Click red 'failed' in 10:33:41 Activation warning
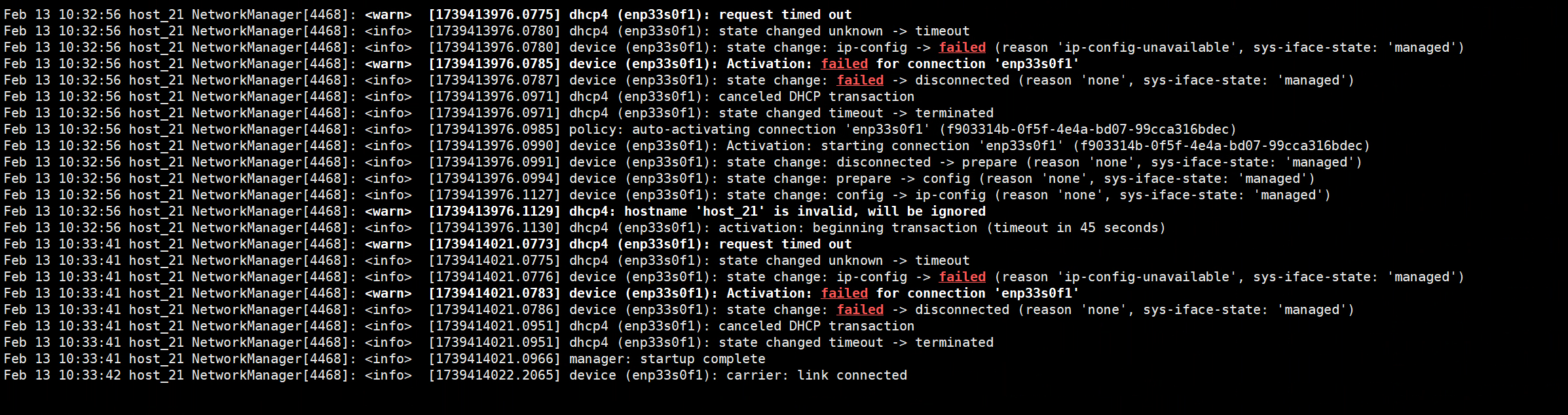1568x415 pixels. point(844,293)
